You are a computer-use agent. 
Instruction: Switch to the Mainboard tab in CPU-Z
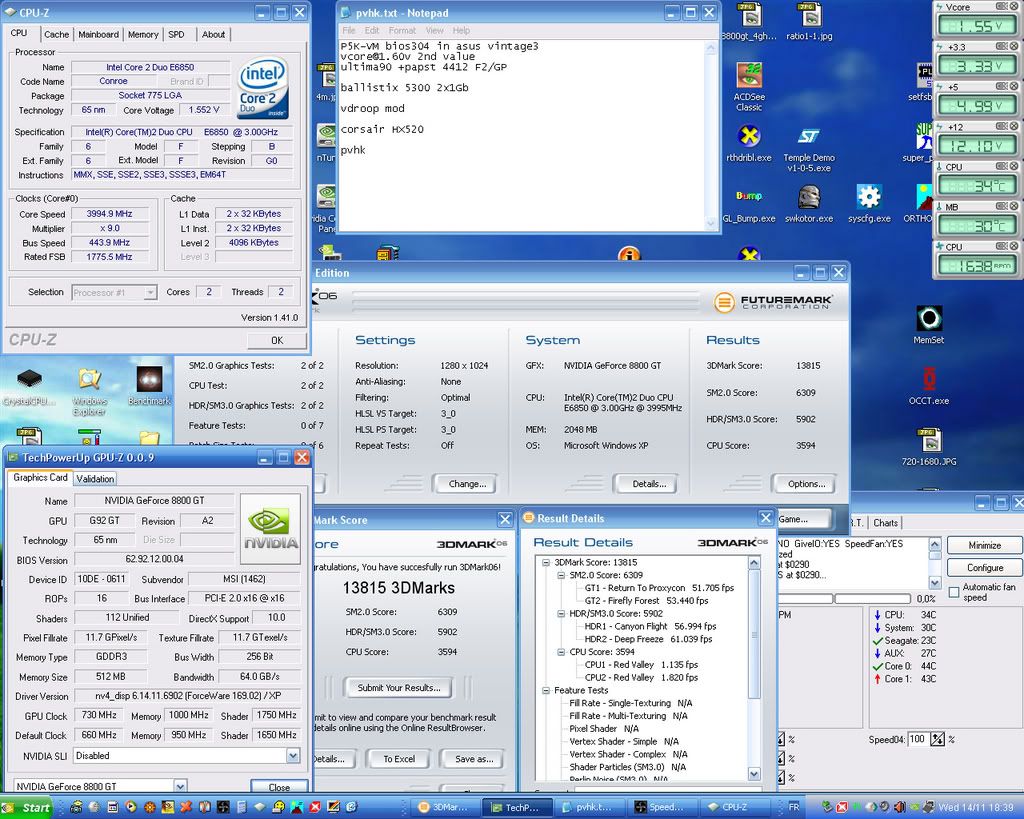[98, 34]
